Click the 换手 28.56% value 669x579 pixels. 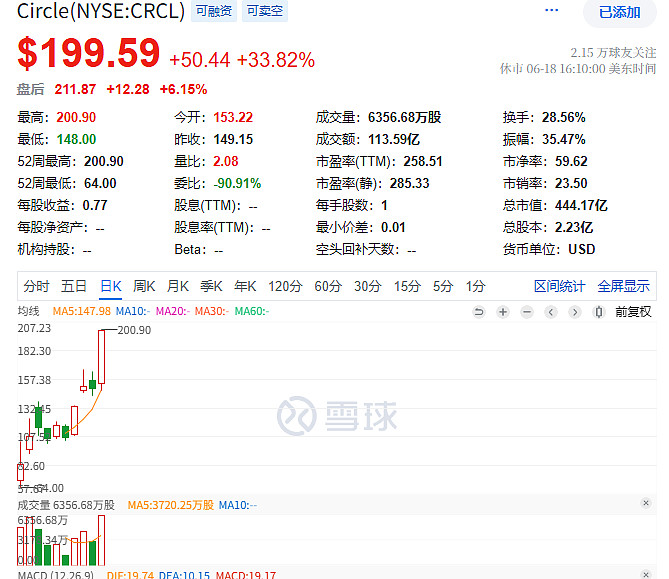tap(564, 117)
